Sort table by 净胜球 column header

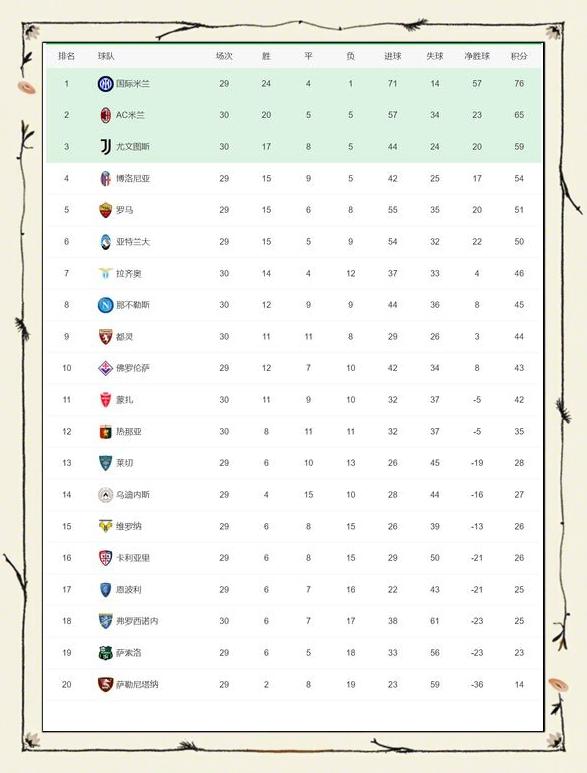(x=477, y=56)
